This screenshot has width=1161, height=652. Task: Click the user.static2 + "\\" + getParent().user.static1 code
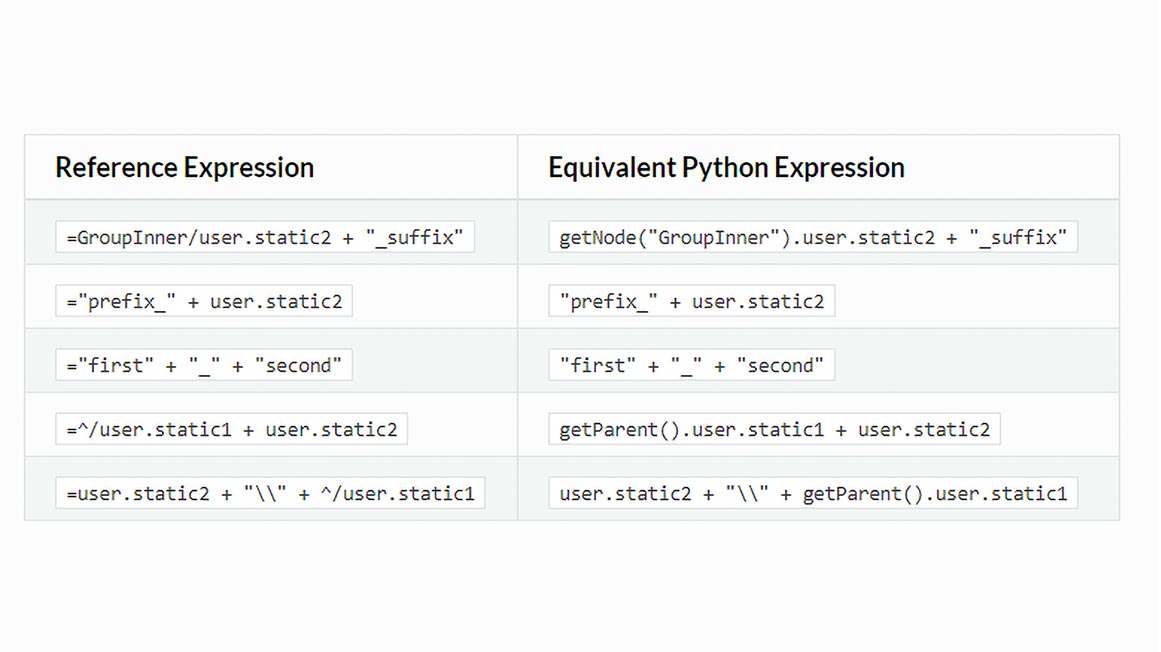coord(812,493)
